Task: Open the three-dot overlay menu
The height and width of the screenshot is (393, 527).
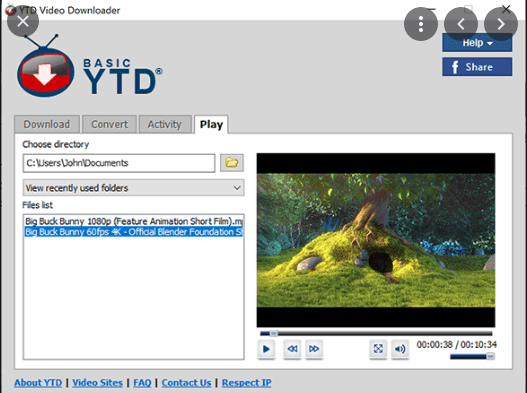Action: coord(421,24)
